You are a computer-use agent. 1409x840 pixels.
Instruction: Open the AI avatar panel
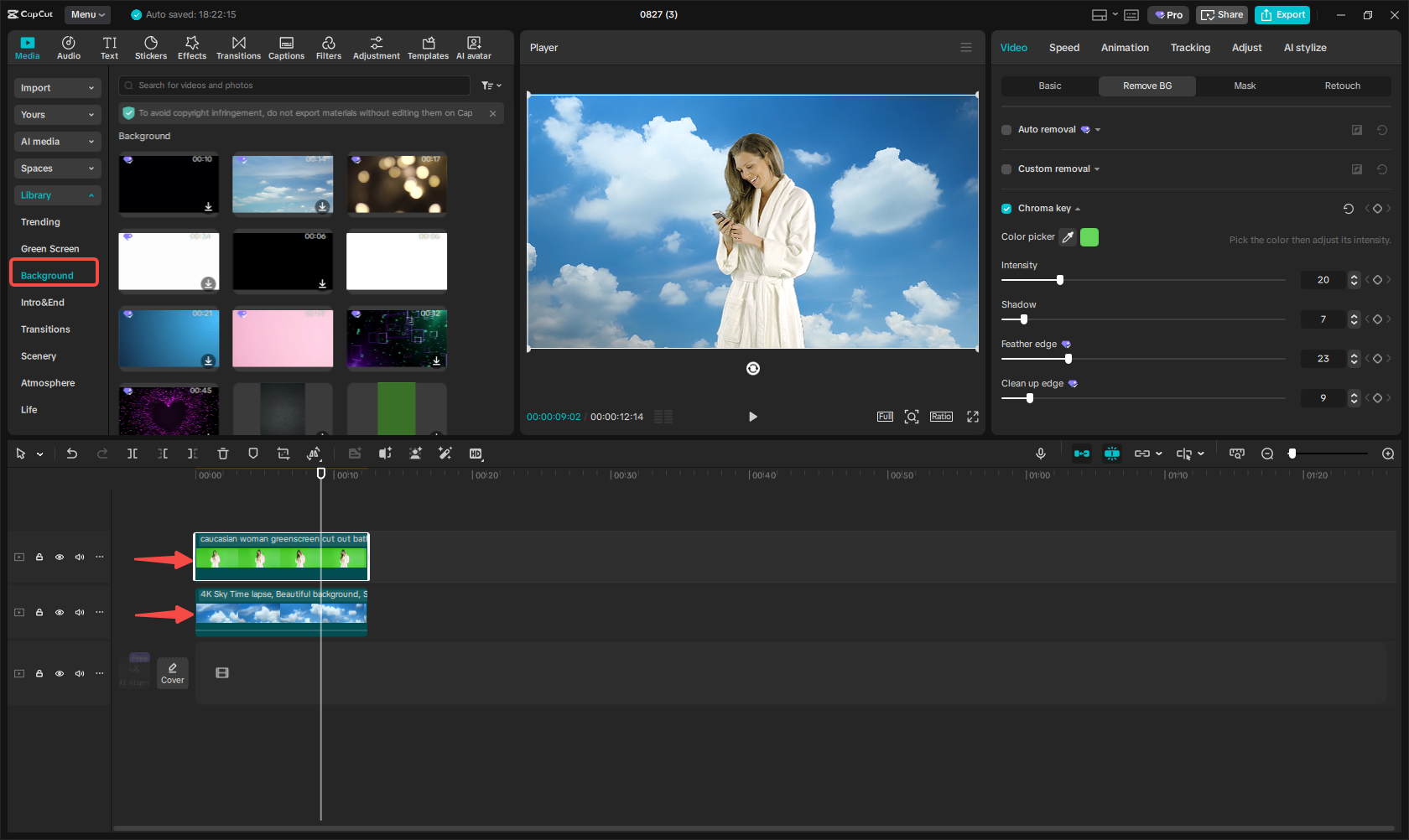[474, 48]
